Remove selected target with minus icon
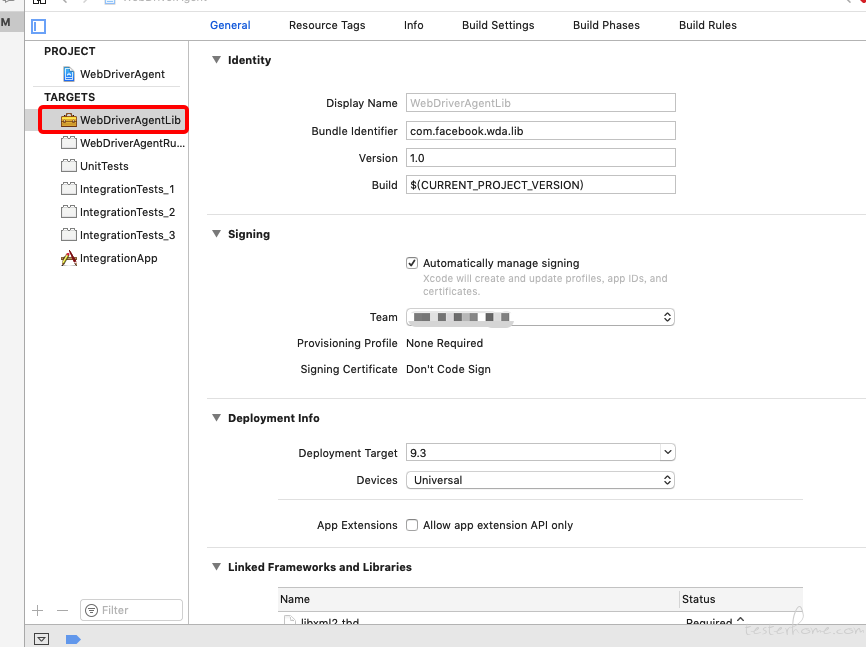This screenshot has height=647, width=866. click(x=62, y=611)
